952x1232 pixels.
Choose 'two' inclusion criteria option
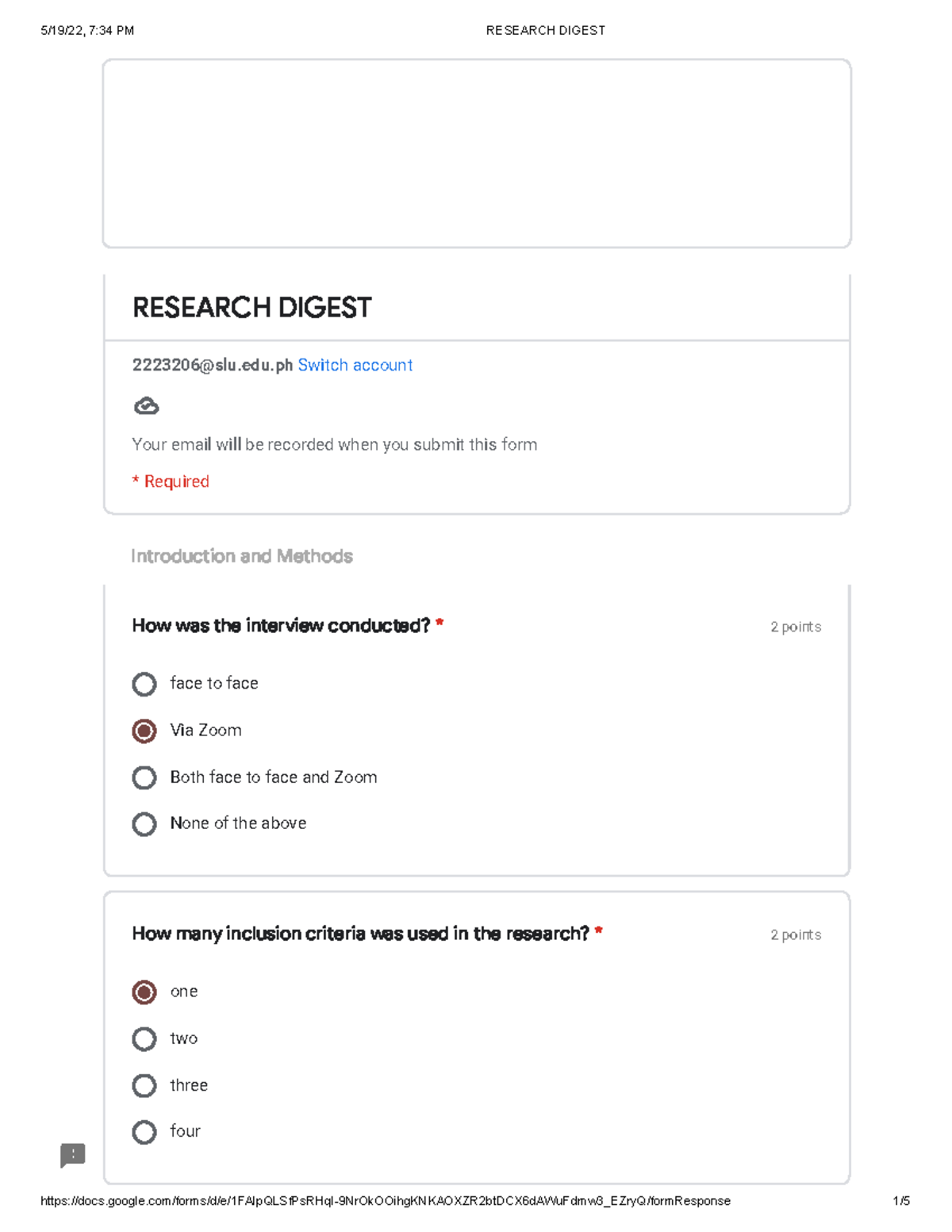144,1038
